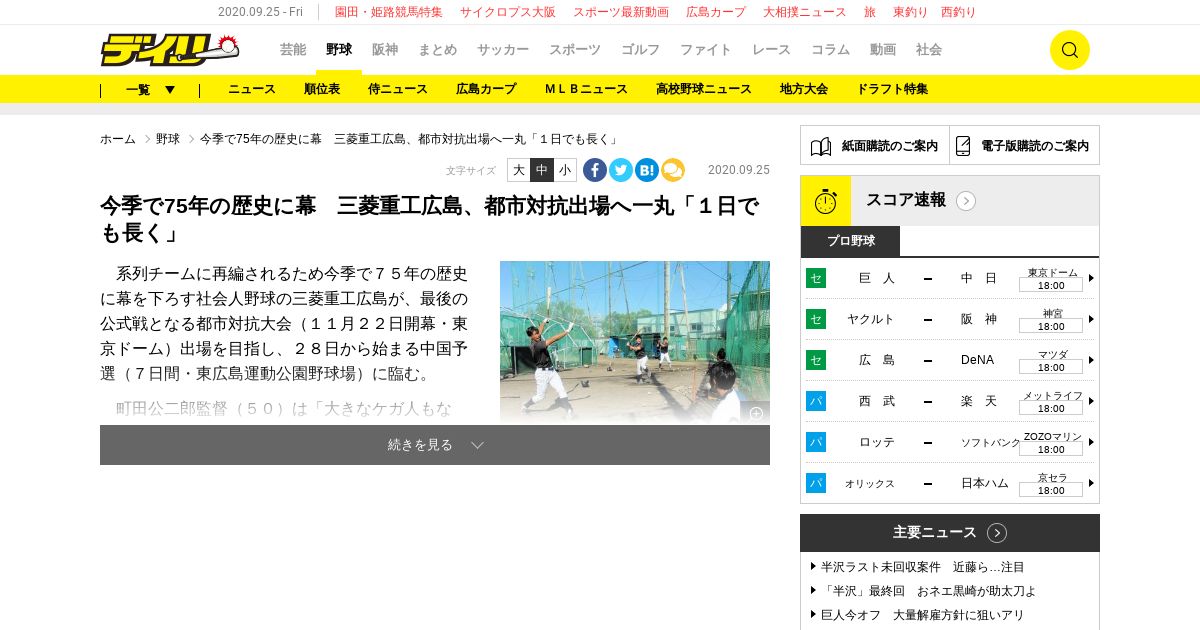
Task: Open the ファイト section
Action: pyautogui.click(x=706, y=50)
